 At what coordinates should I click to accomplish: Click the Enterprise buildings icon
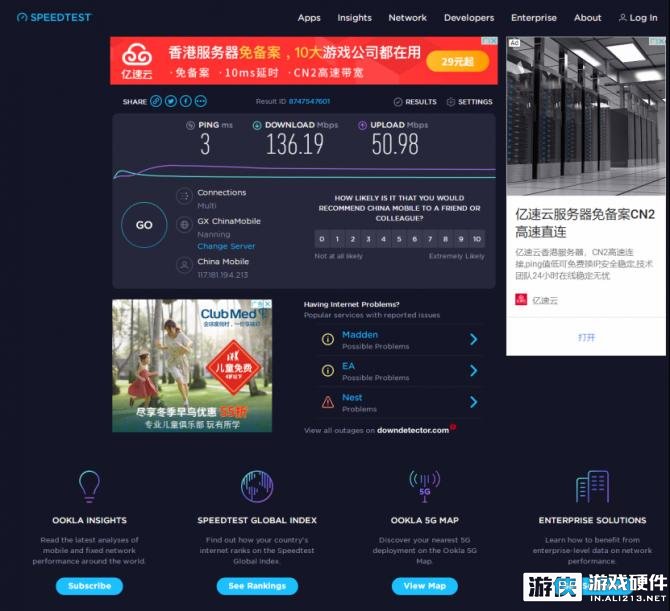pos(592,486)
